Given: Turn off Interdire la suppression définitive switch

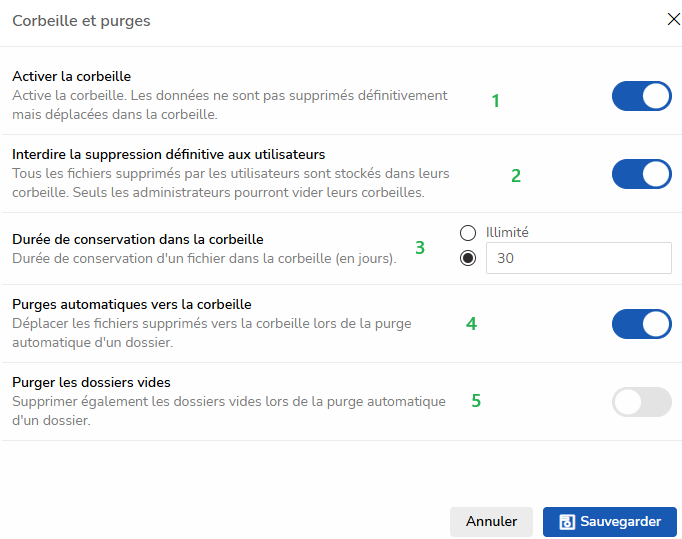Looking at the screenshot, I should tap(641, 174).
